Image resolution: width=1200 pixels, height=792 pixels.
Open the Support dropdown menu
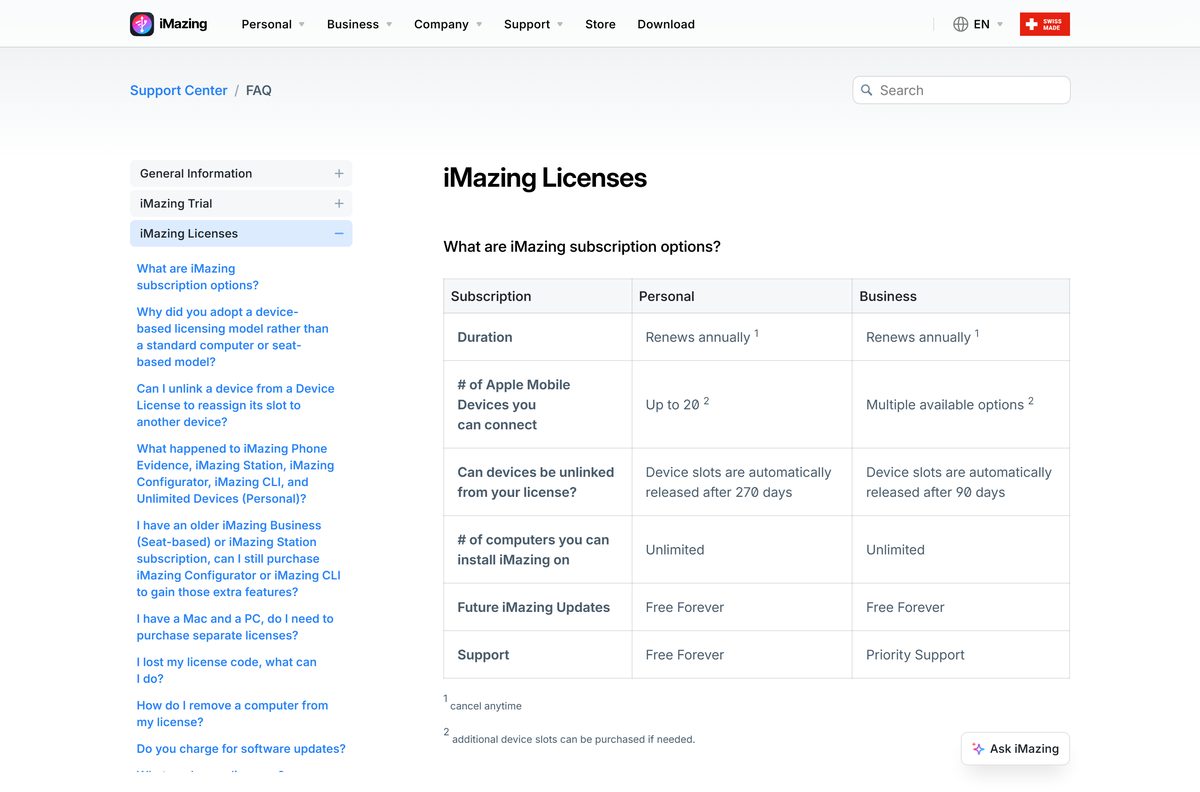533,24
